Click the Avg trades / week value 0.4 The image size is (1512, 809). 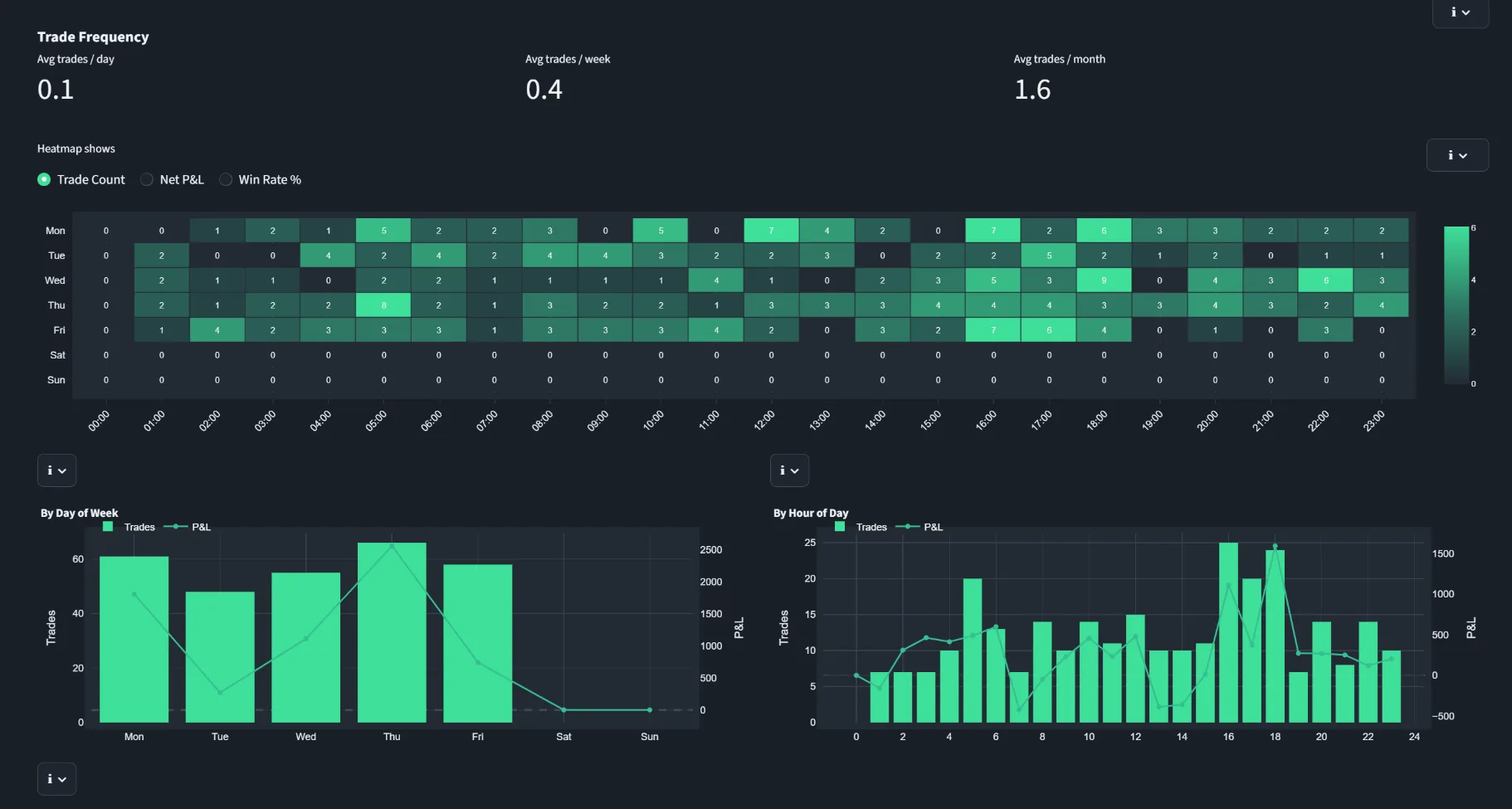tap(544, 89)
